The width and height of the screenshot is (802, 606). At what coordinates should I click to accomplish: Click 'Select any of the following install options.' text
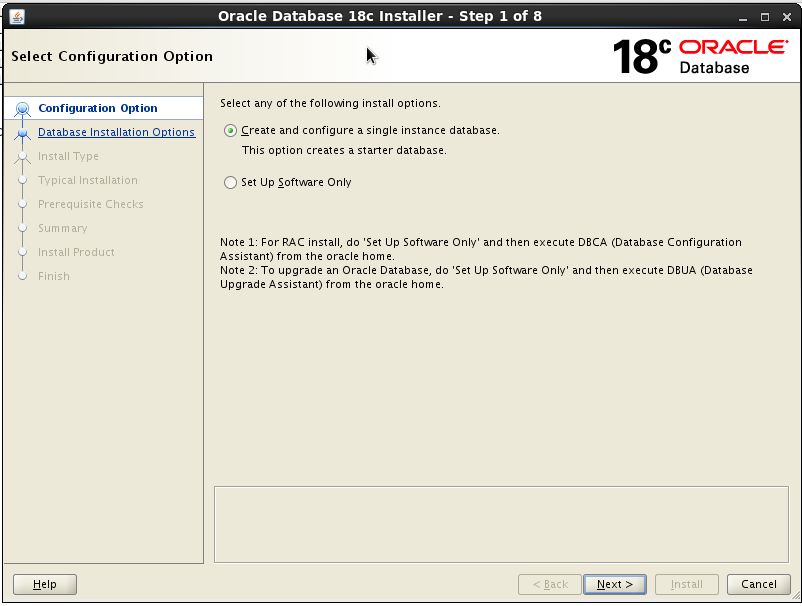tap(330, 103)
